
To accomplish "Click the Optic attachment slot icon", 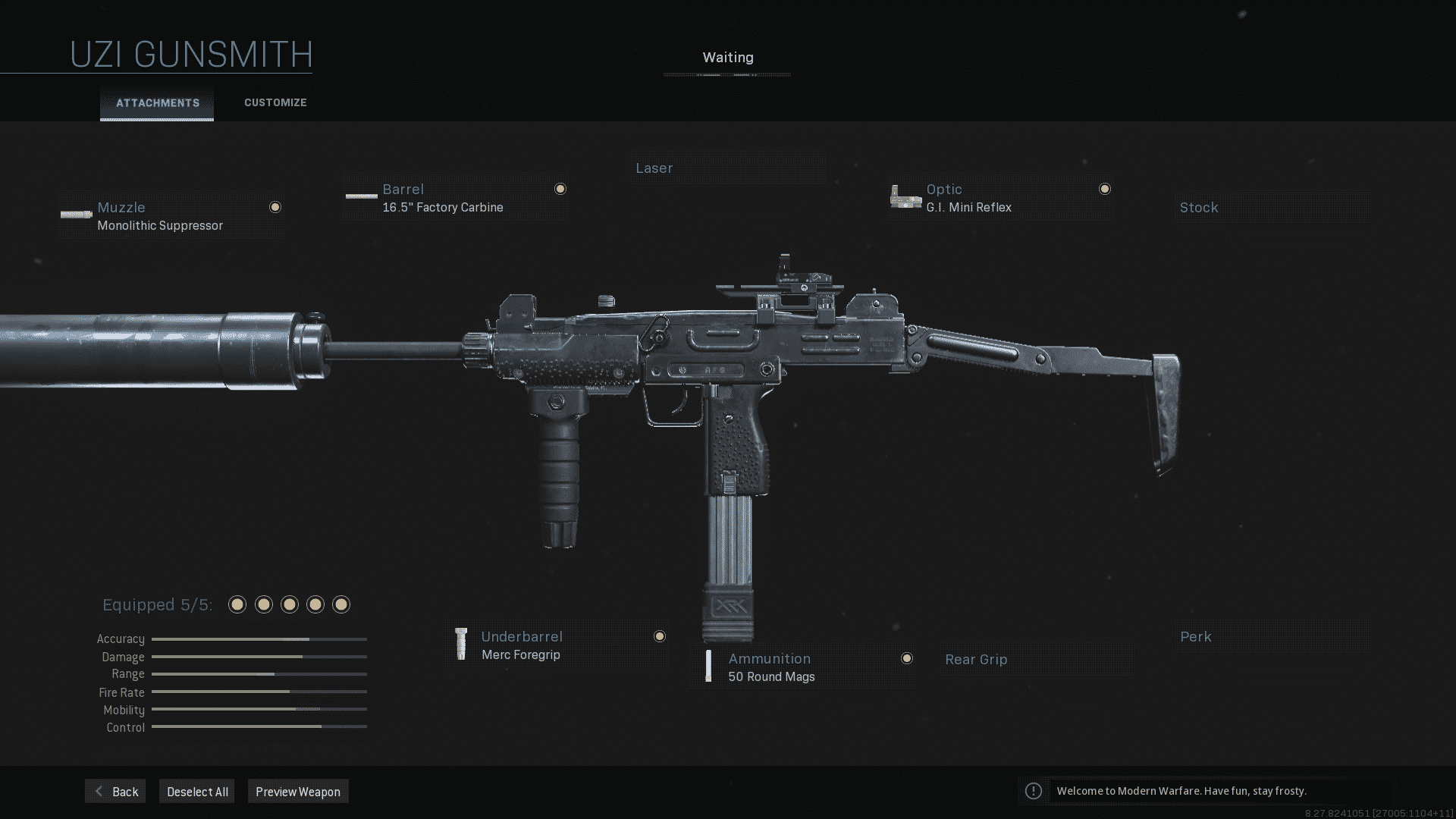I will 905,197.
